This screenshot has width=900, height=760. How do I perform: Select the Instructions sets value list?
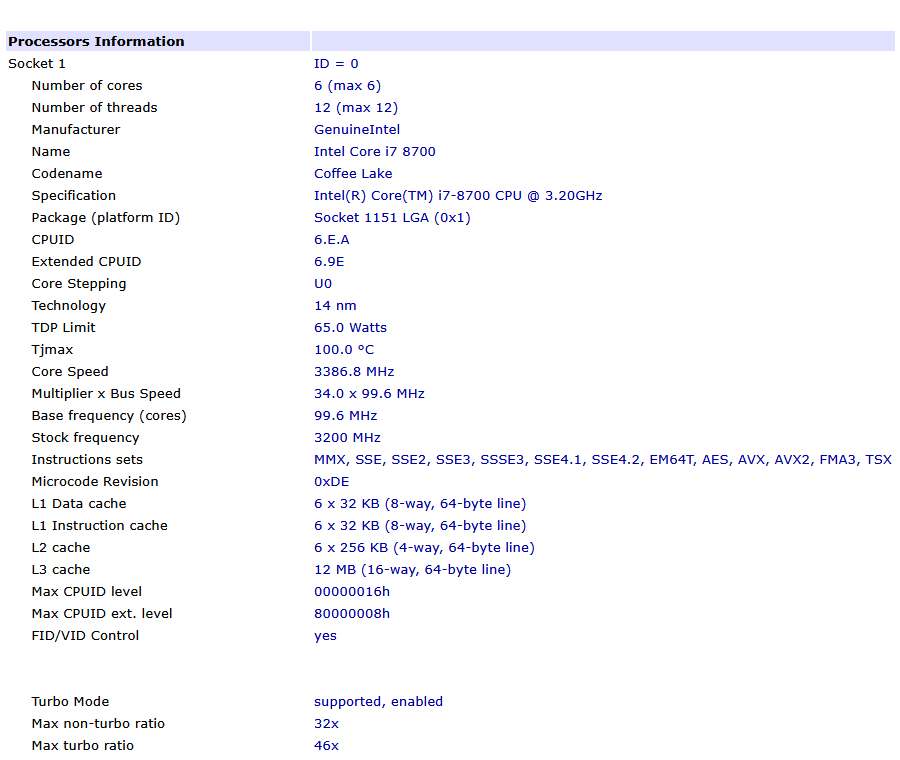click(603, 460)
